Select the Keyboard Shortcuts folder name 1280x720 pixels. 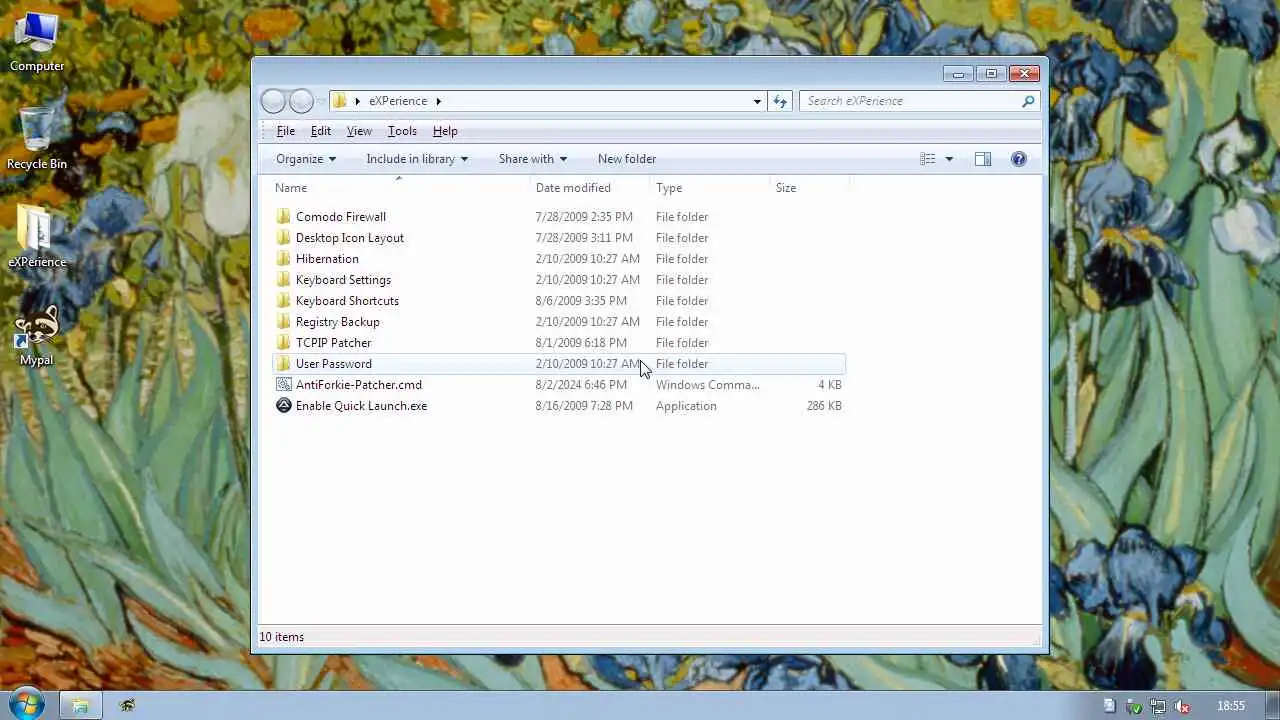(347, 301)
